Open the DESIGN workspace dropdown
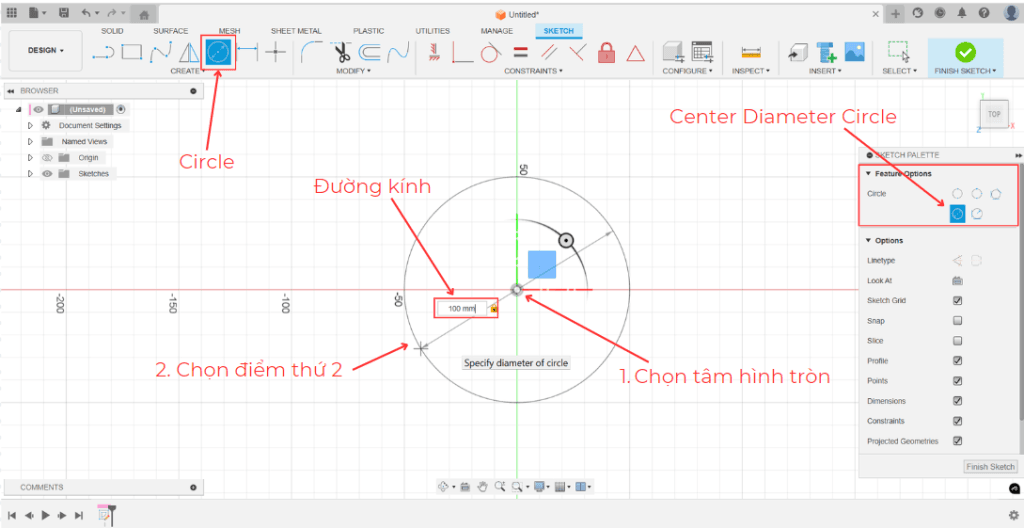Image resolution: width=1024 pixels, height=528 pixels. point(45,50)
